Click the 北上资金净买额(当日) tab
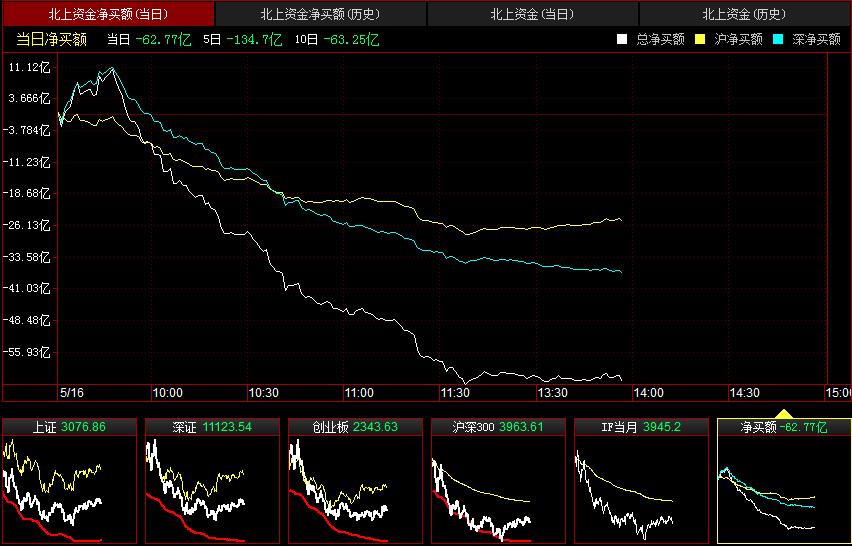The height and width of the screenshot is (546, 852). [x=108, y=14]
